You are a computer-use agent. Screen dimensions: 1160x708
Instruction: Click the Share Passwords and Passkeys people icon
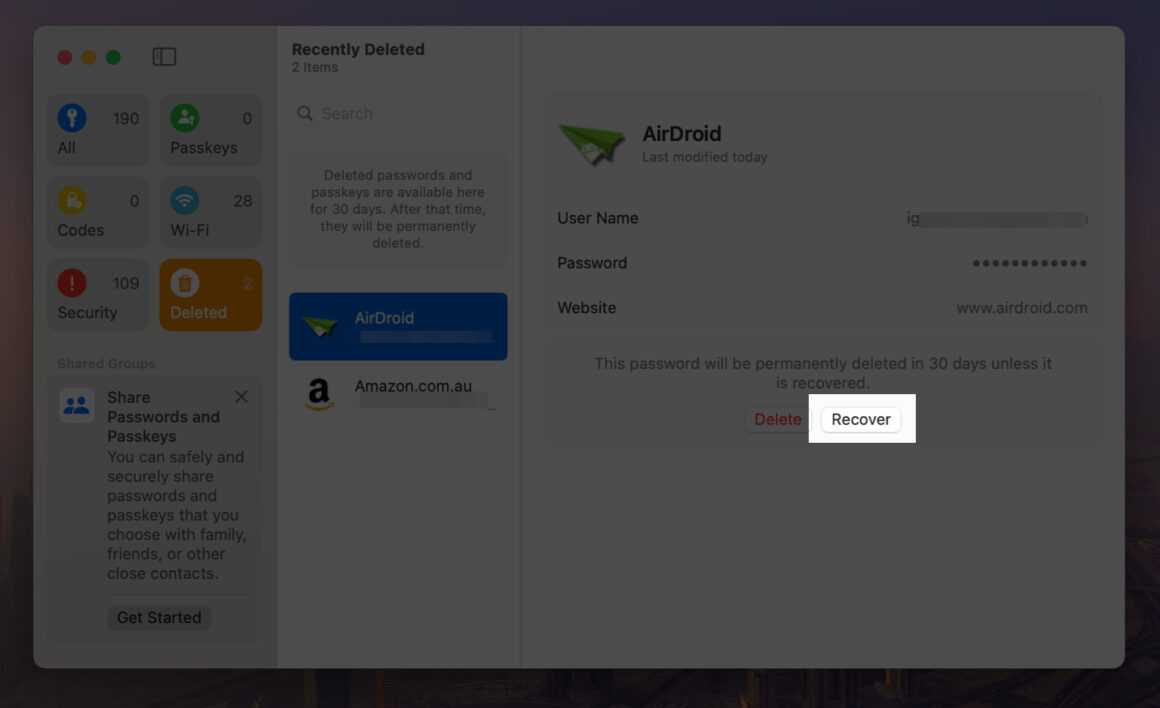tap(77, 406)
